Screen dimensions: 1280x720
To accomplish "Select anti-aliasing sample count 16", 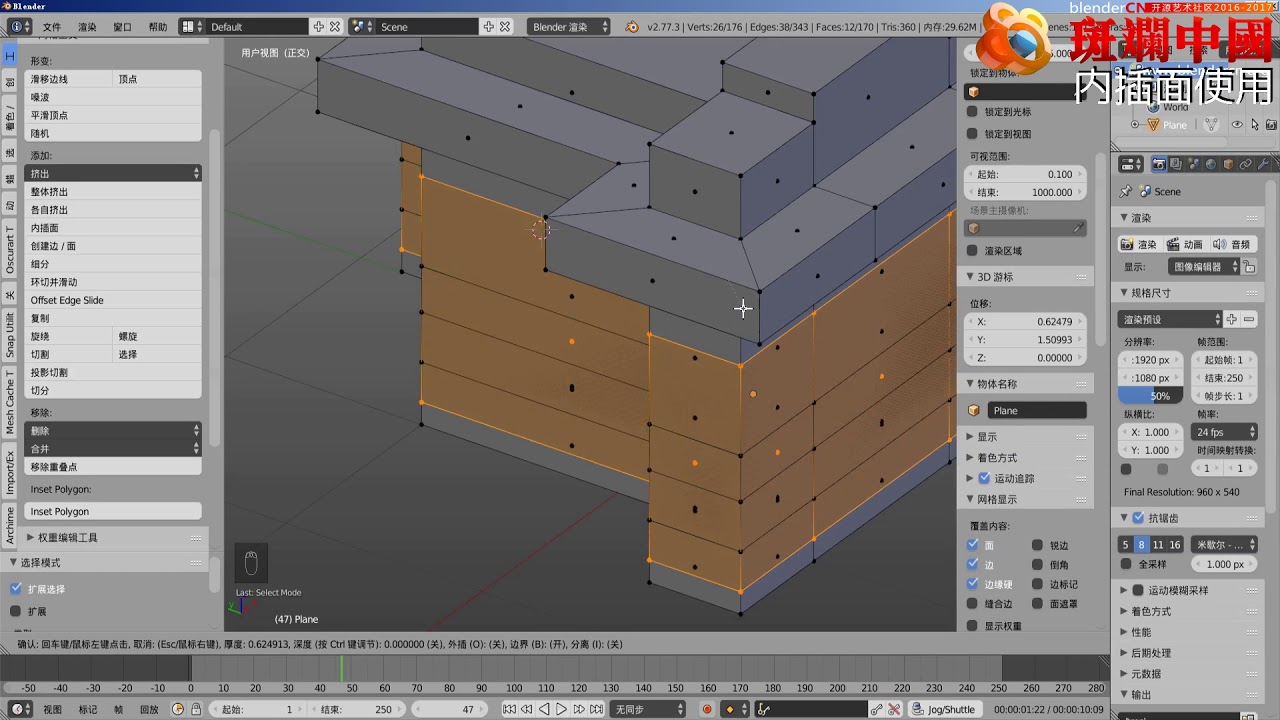I will (1175, 545).
